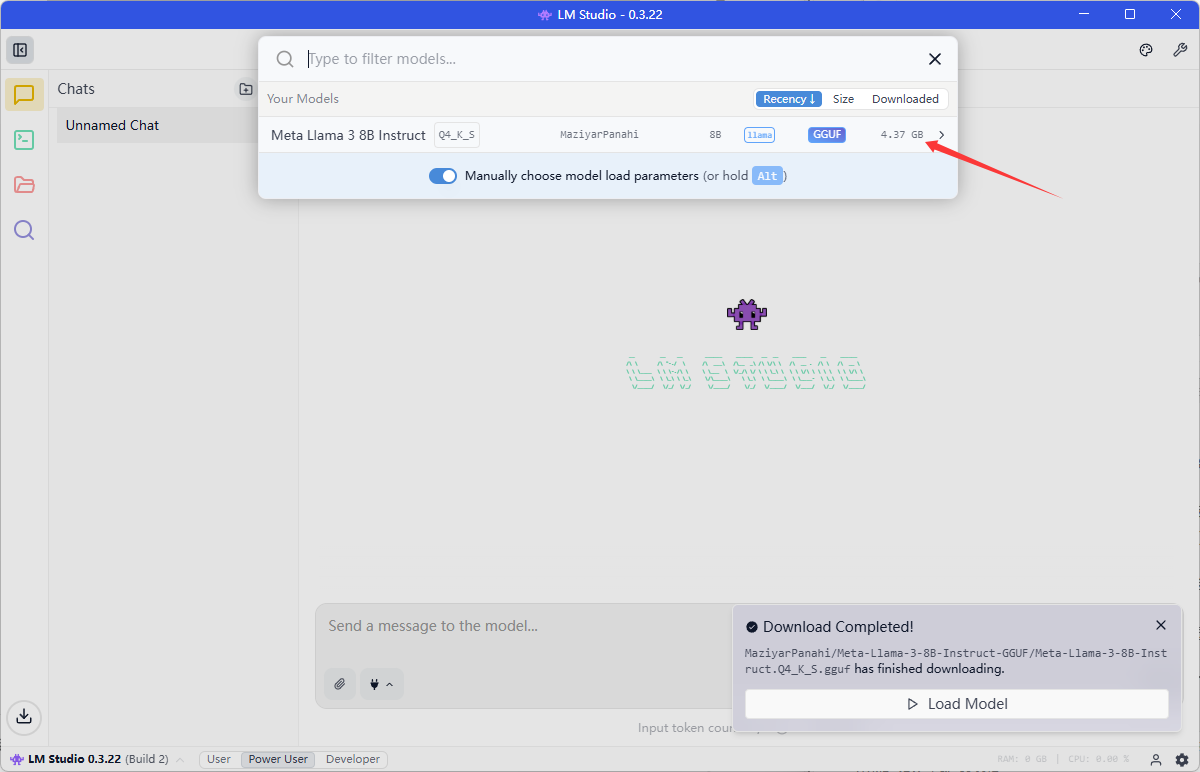Select Meta Llama 3 8B Instruct model
The width and height of the screenshot is (1200, 772).
click(x=607, y=135)
